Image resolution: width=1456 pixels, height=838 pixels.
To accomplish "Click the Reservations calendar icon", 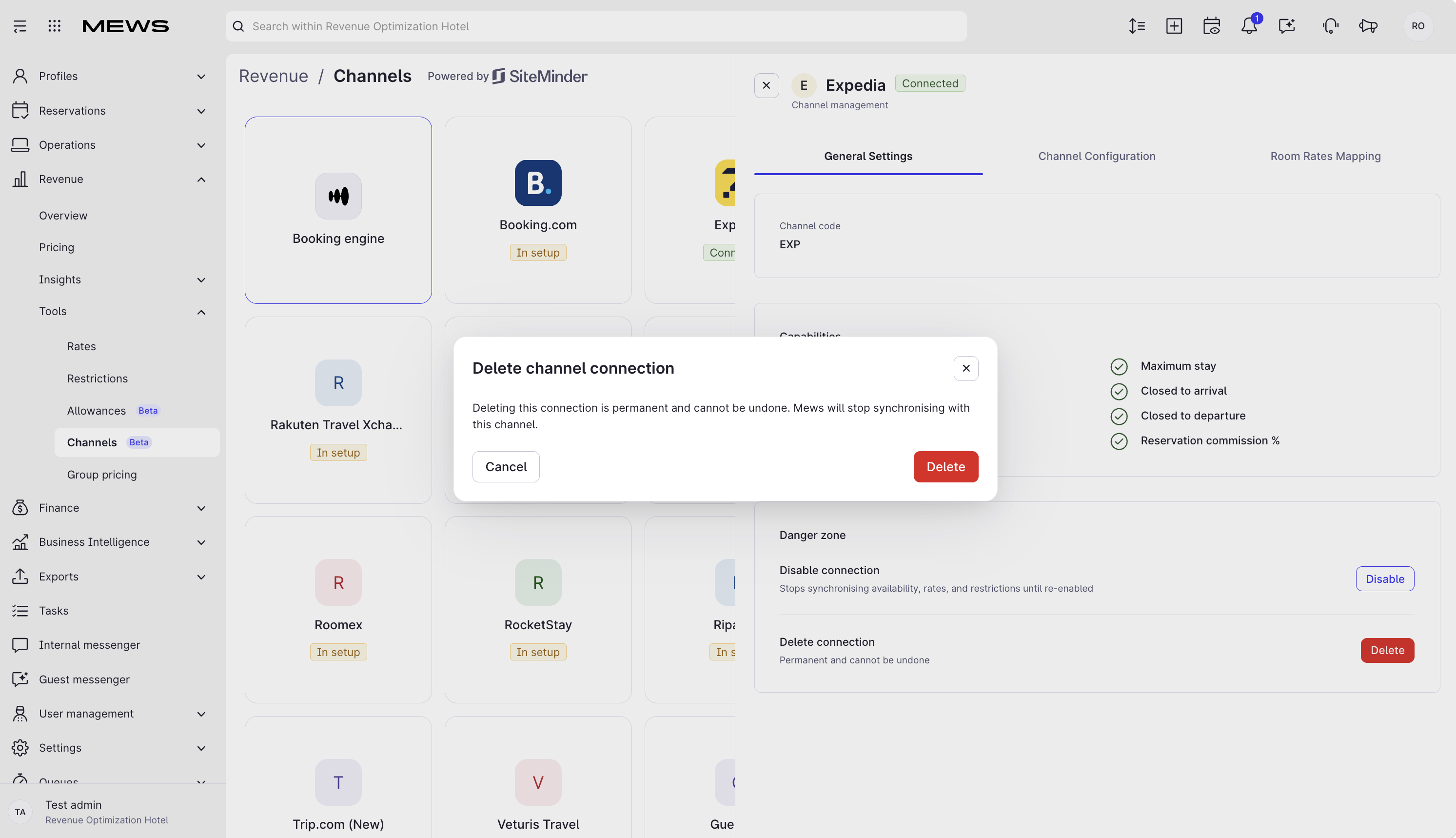I will point(20,111).
